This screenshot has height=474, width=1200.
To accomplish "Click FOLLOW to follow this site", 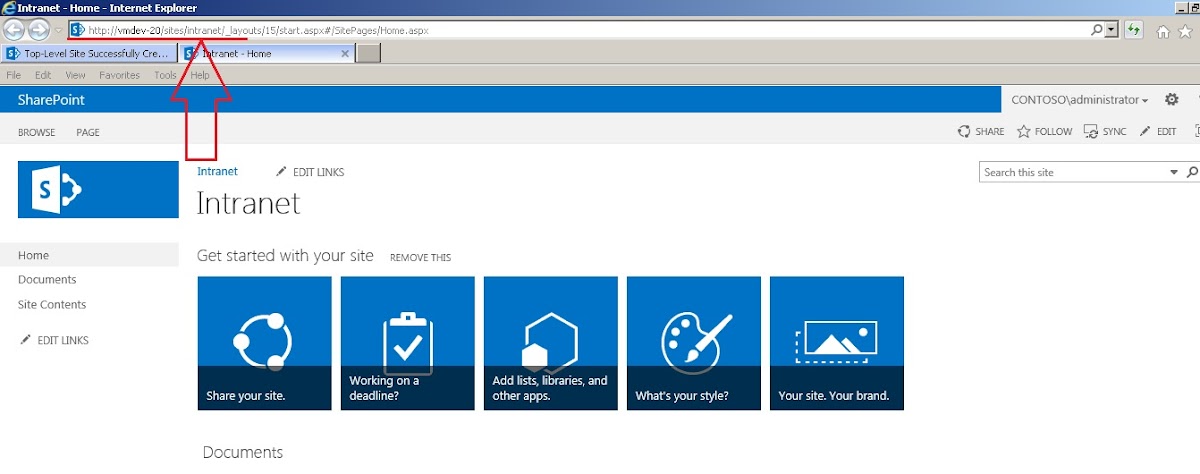I will coord(1044,131).
